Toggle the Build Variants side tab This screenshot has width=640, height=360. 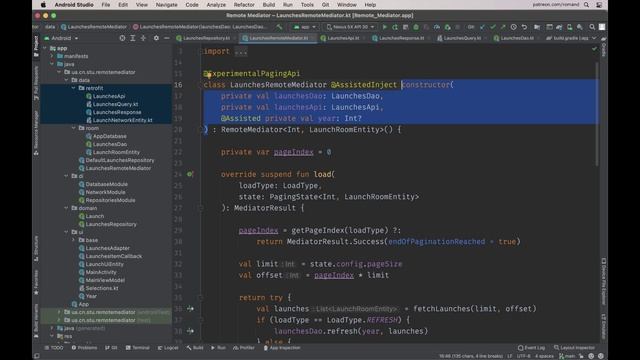pyautogui.click(x=36, y=321)
